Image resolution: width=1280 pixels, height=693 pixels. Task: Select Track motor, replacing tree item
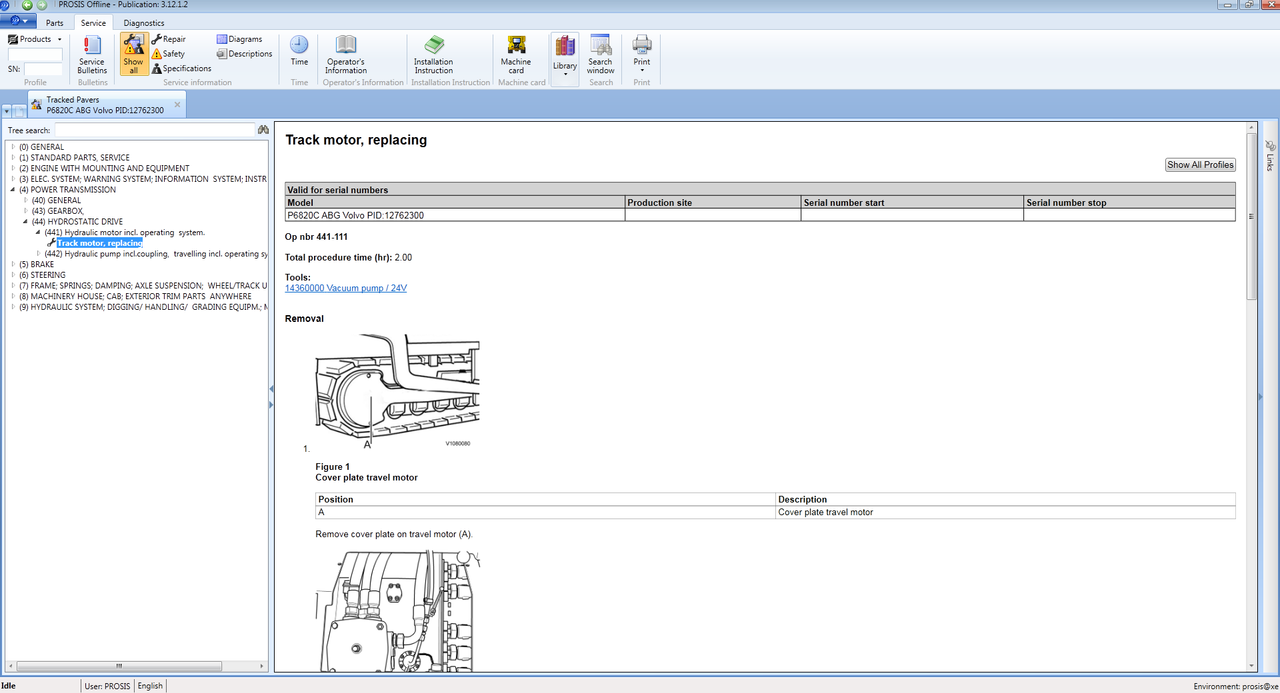(99, 243)
